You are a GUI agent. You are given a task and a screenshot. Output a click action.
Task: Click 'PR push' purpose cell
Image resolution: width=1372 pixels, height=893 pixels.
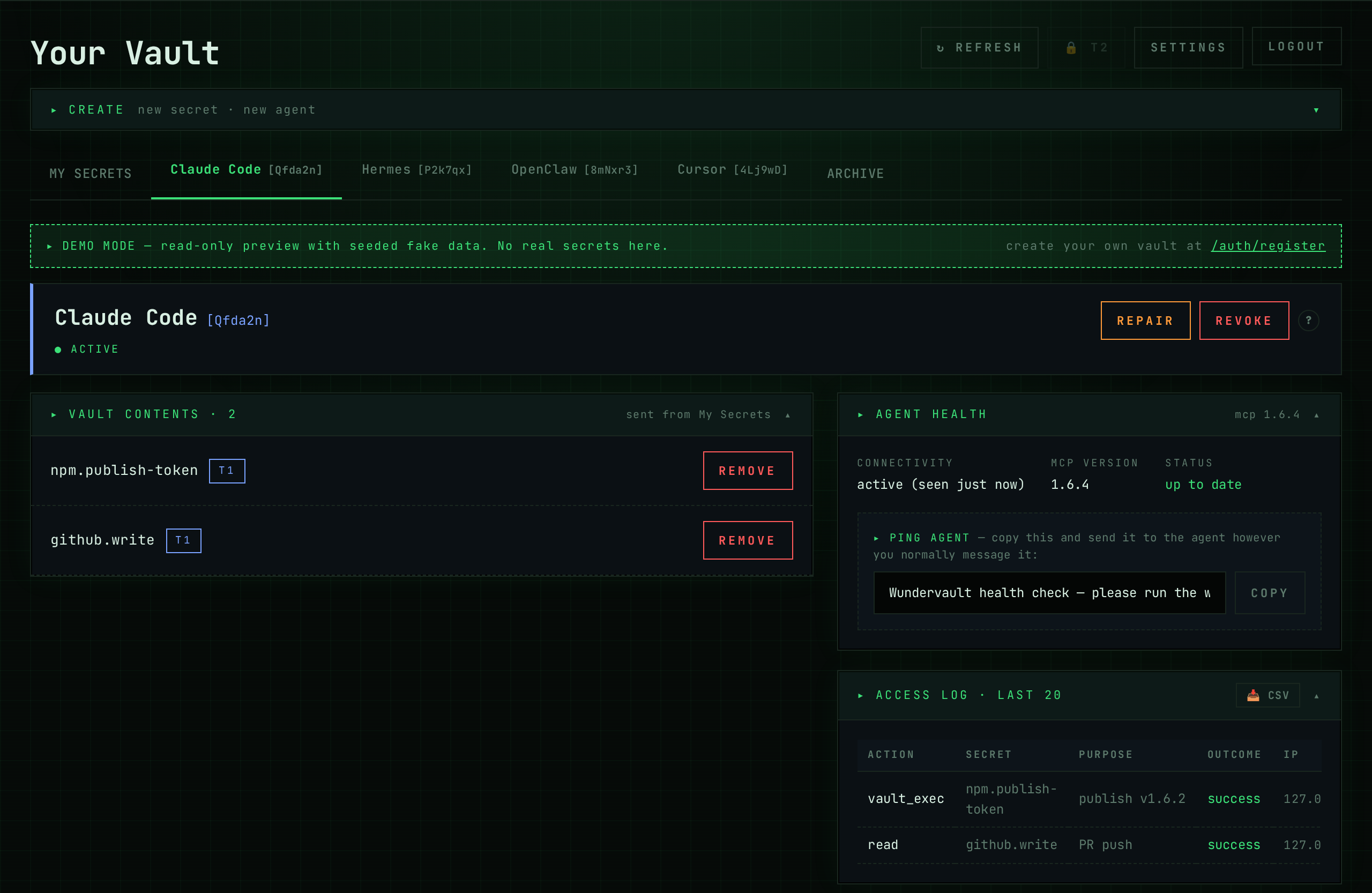[1105, 845]
